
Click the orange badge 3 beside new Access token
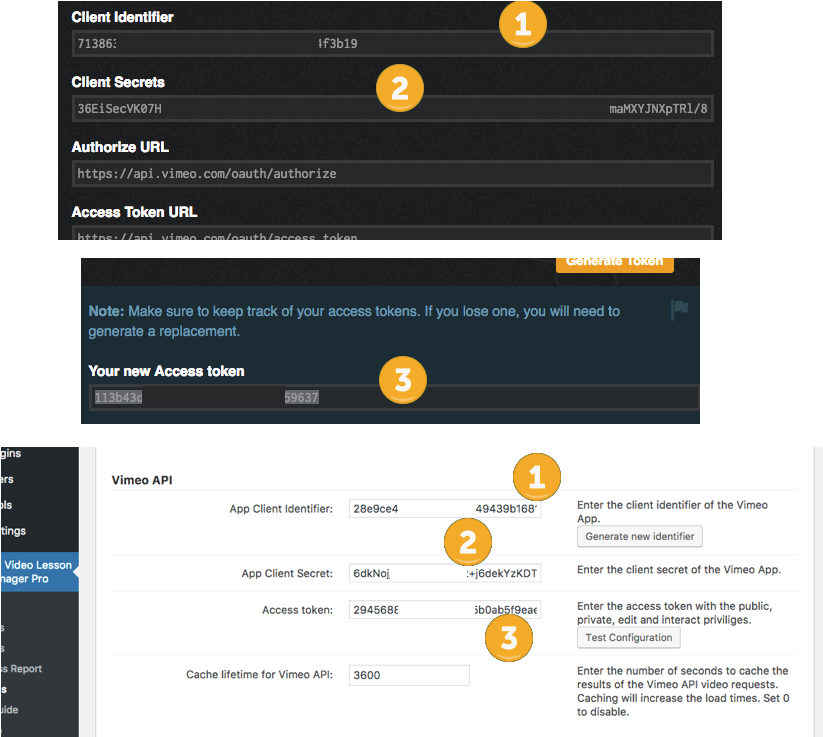pyautogui.click(x=403, y=380)
